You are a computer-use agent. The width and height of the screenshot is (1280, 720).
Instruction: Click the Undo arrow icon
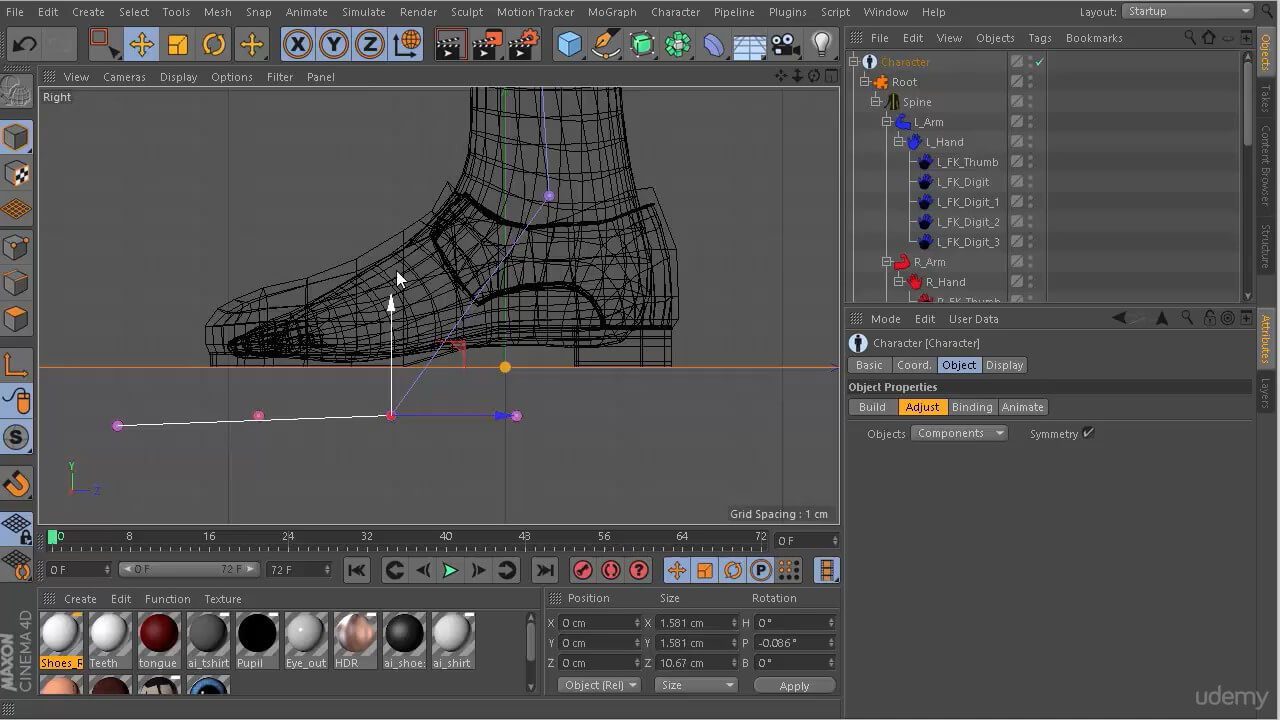point(24,44)
